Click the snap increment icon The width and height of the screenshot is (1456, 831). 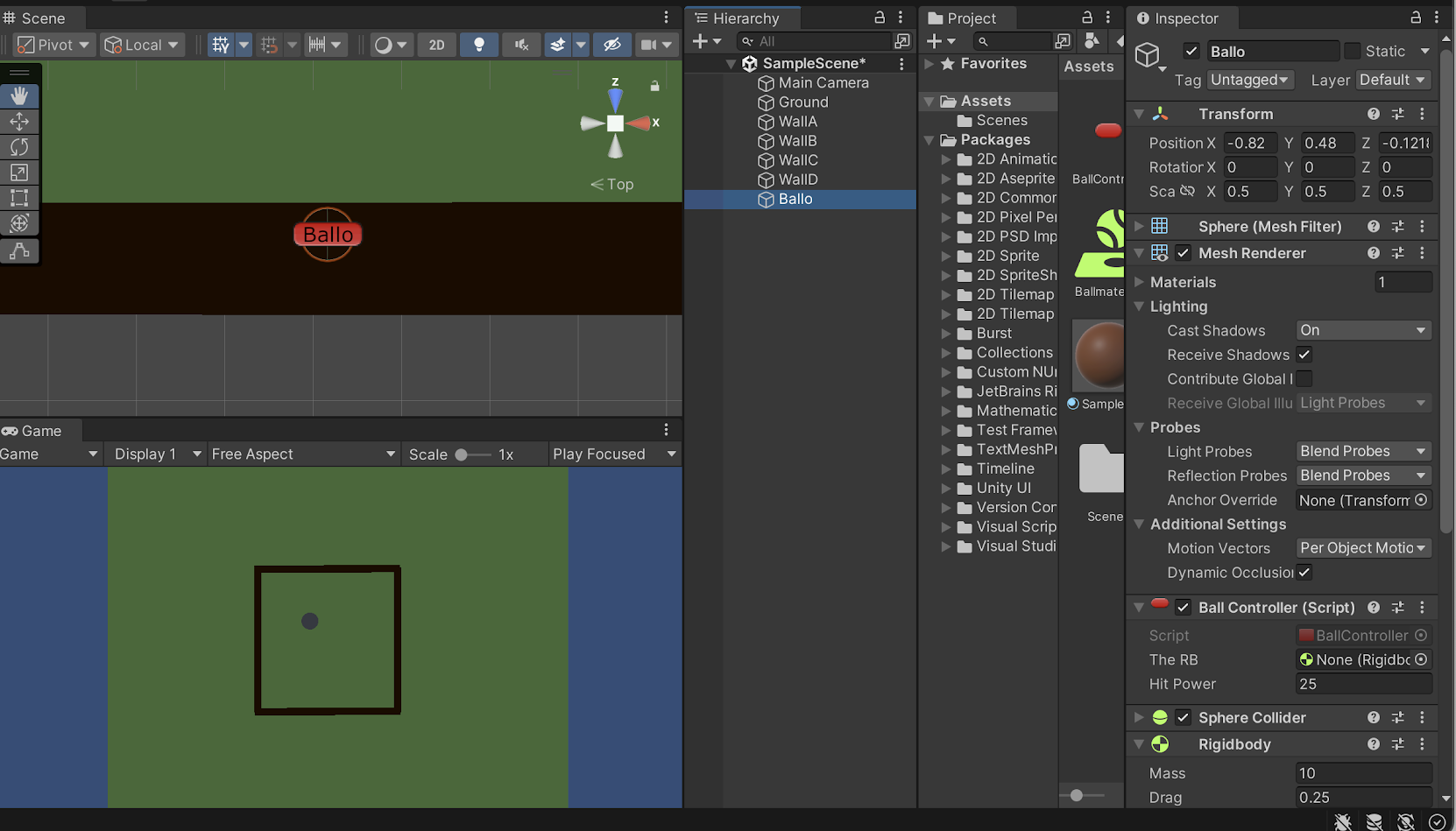pos(317,45)
